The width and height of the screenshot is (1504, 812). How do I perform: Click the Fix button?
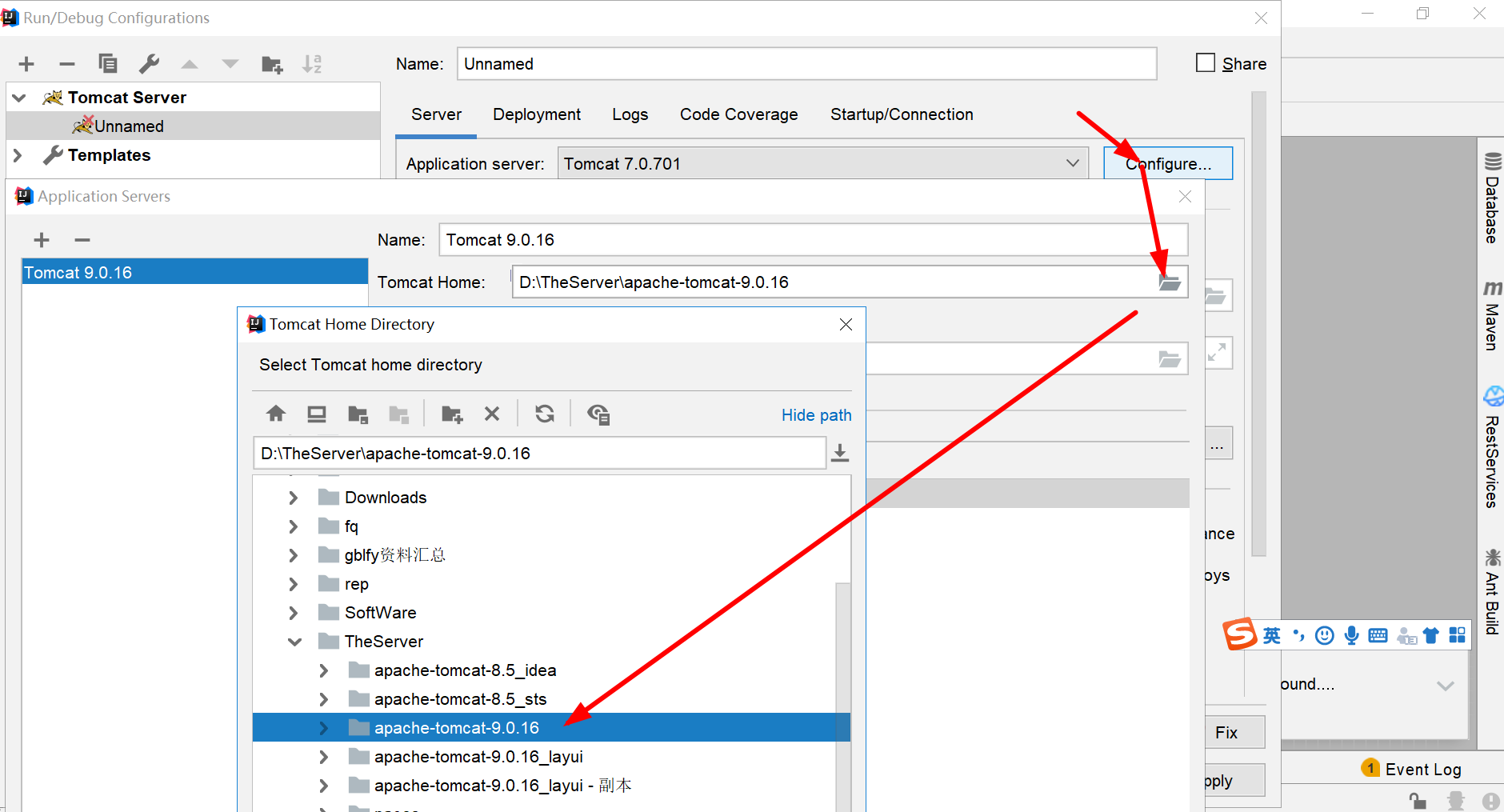1234,732
